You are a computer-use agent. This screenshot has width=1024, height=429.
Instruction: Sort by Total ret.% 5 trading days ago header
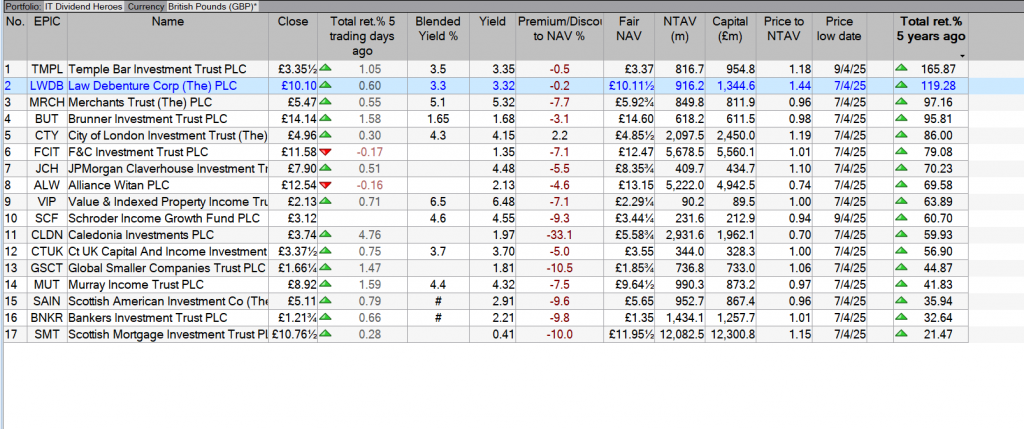point(362,37)
